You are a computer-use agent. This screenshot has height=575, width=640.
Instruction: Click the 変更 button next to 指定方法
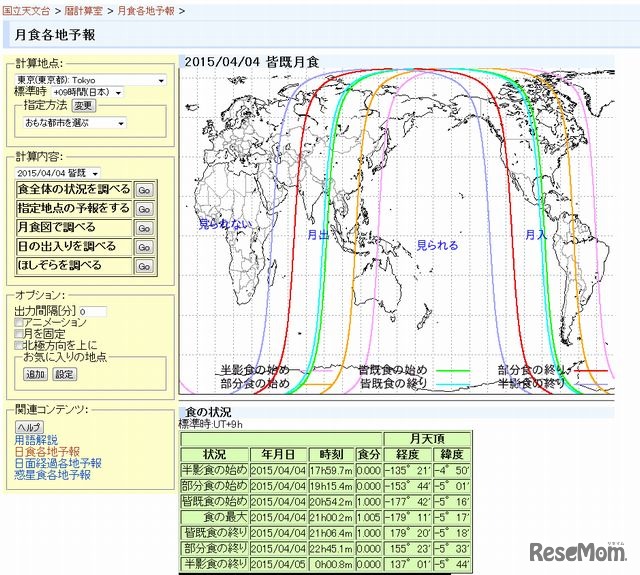coord(84,106)
